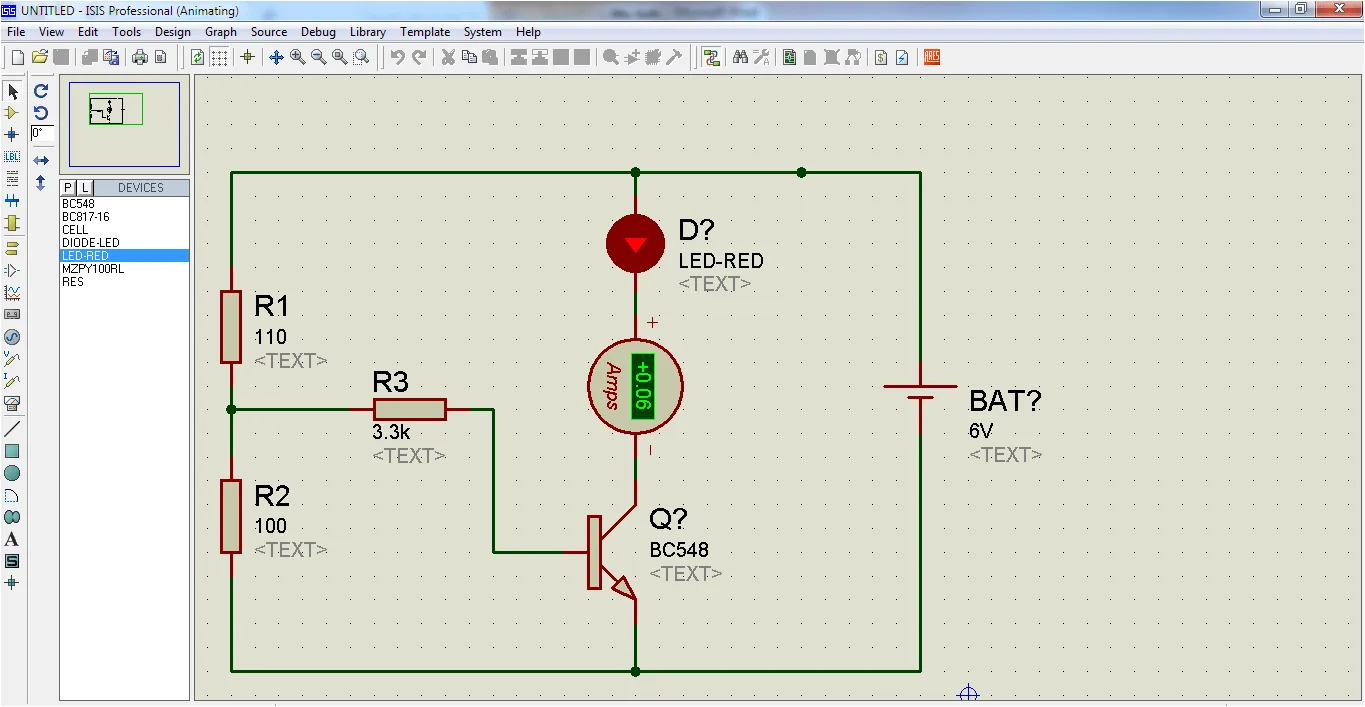
Task: Redraw the display with refresh icon
Action: 198,57
